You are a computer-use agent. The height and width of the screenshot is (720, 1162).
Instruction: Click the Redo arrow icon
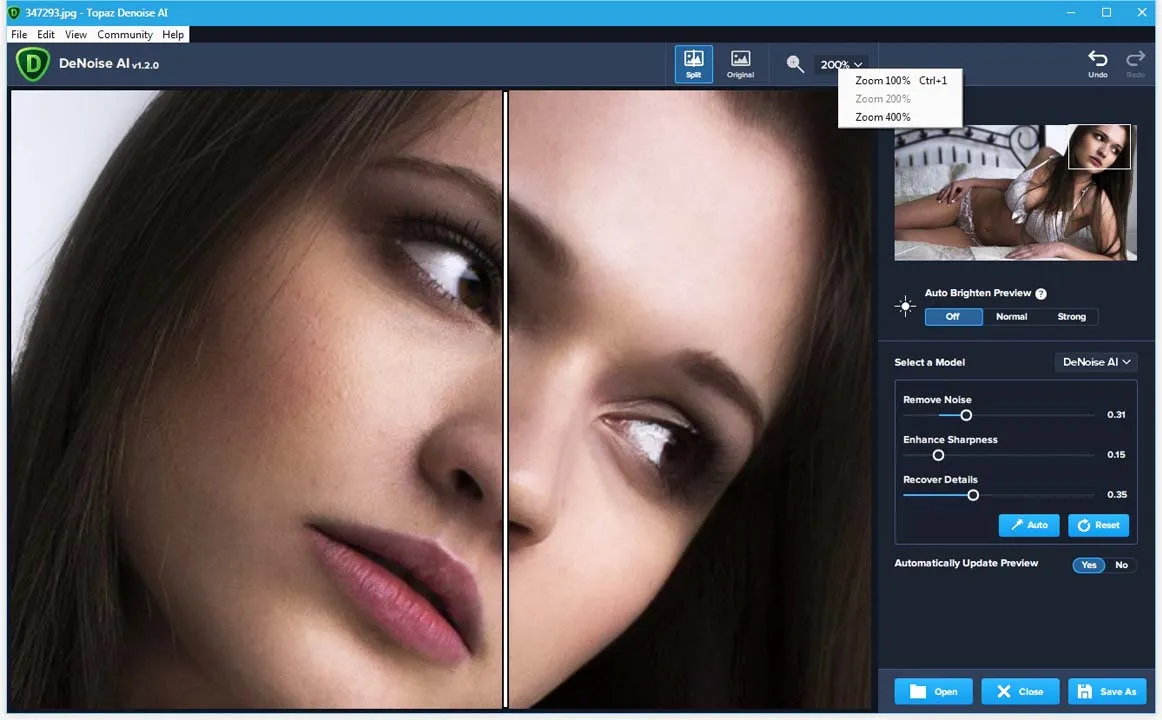(1136, 63)
